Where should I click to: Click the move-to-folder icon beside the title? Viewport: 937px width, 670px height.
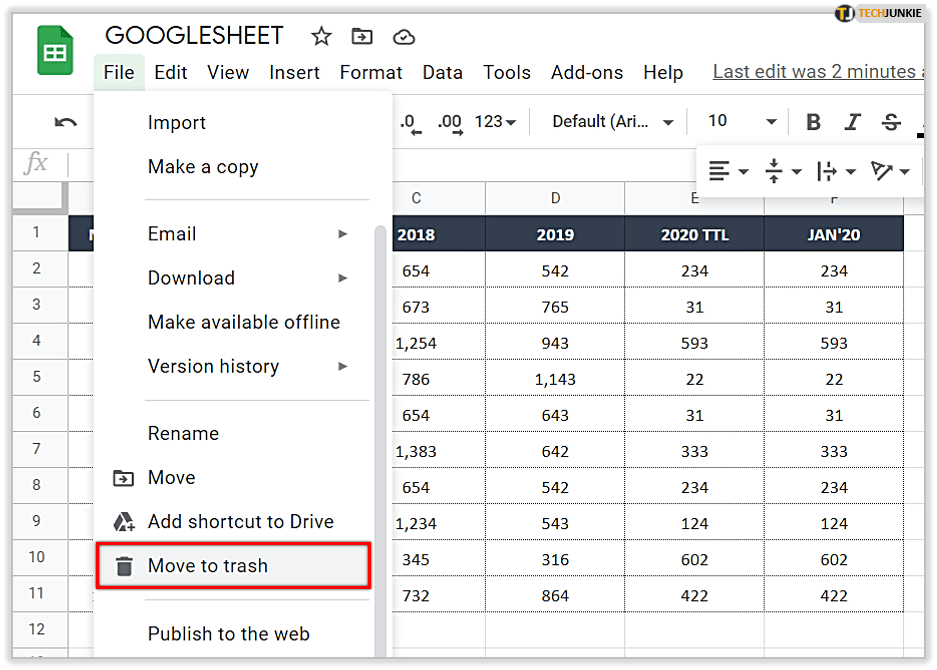pyautogui.click(x=362, y=37)
